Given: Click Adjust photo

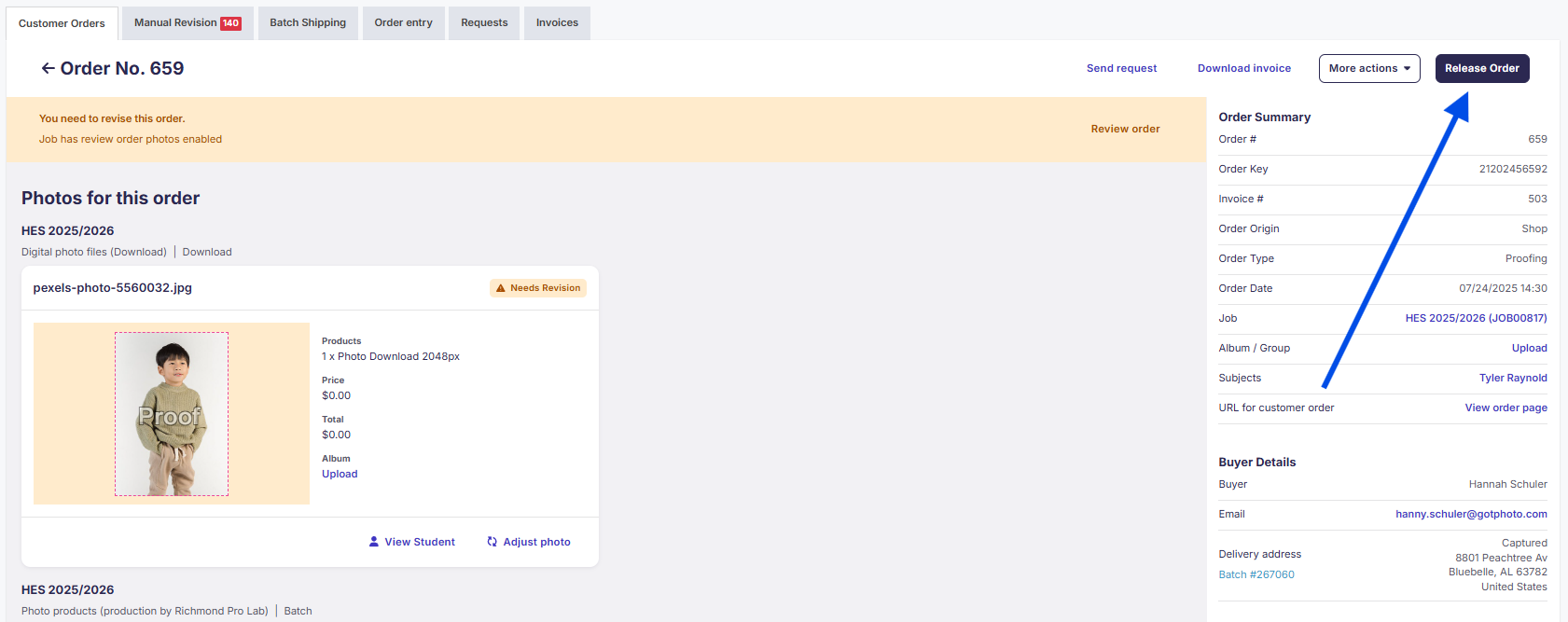Looking at the screenshot, I should [x=528, y=542].
